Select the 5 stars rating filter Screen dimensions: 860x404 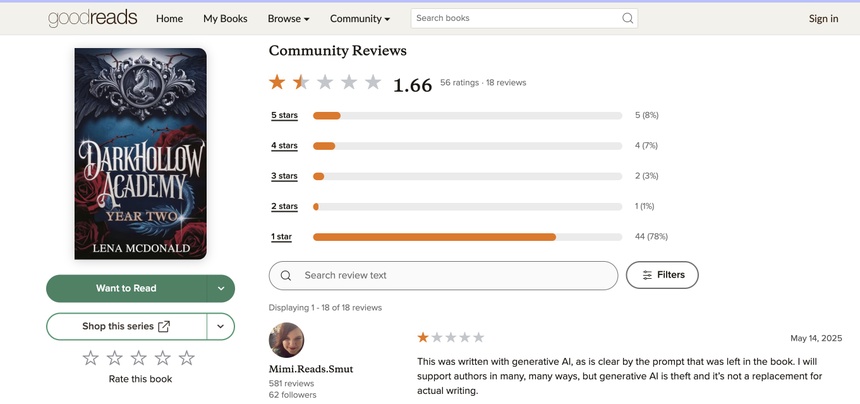tap(285, 115)
